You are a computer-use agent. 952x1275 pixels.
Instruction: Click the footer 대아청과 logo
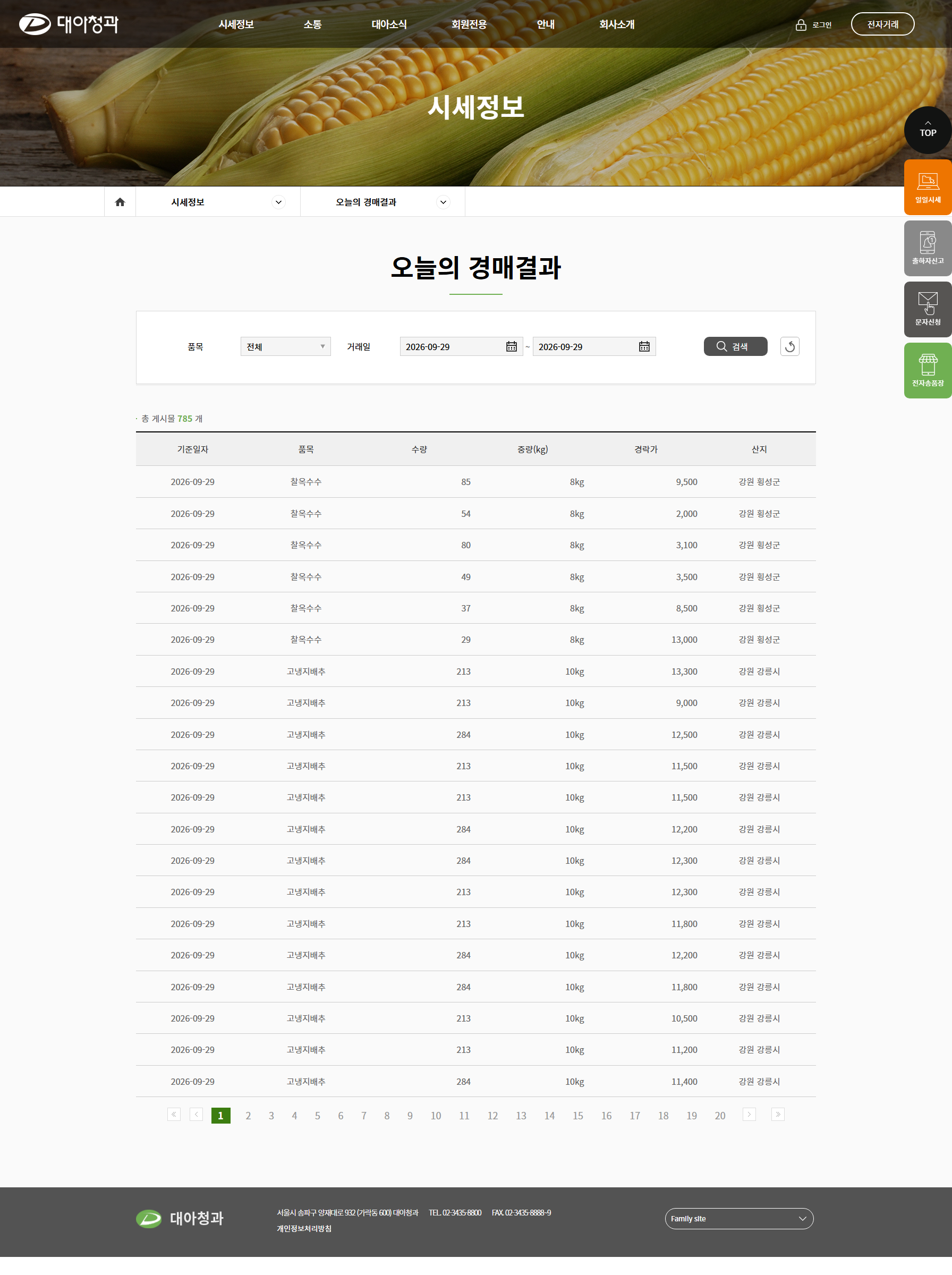tap(180, 1218)
